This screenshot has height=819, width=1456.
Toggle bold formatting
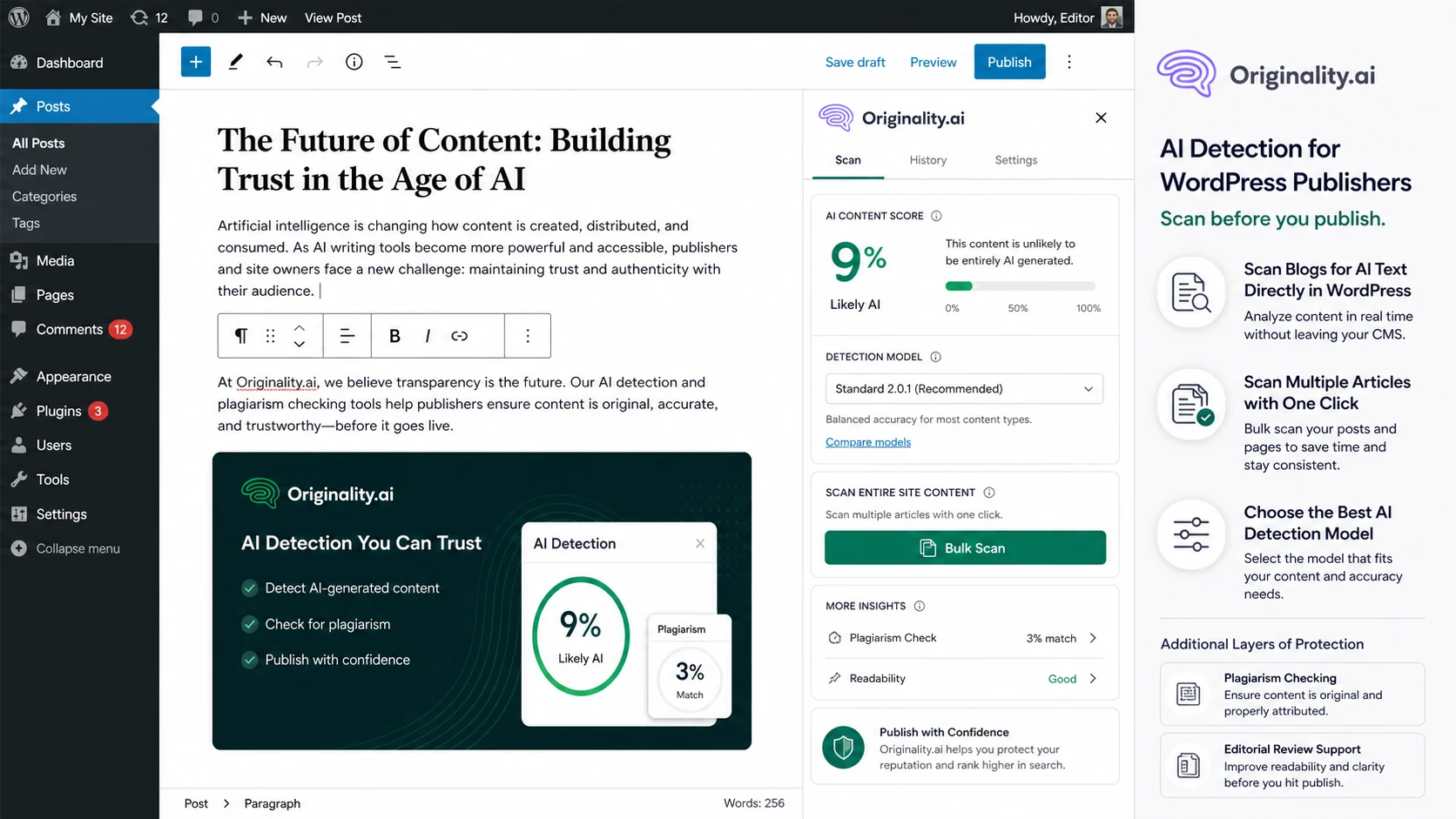[394, 336]
